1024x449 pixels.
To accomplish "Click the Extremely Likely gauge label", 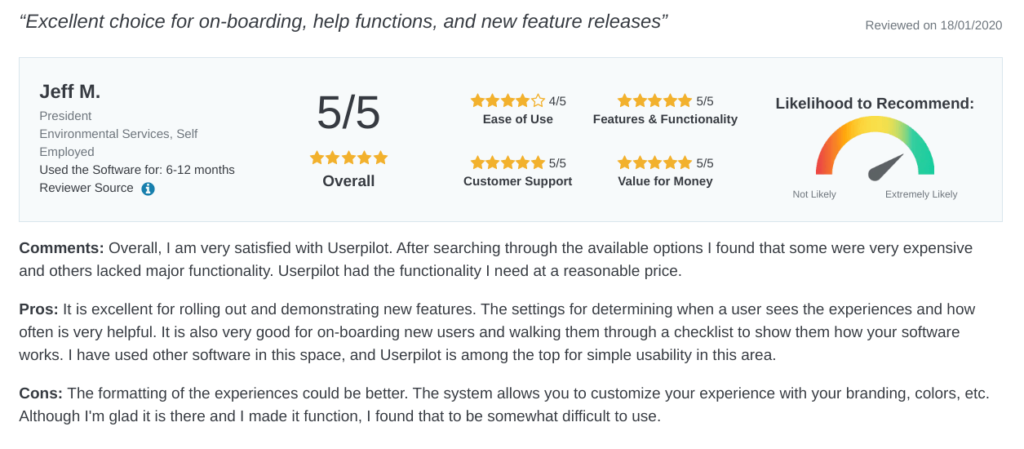I will (x=921, y=194).
